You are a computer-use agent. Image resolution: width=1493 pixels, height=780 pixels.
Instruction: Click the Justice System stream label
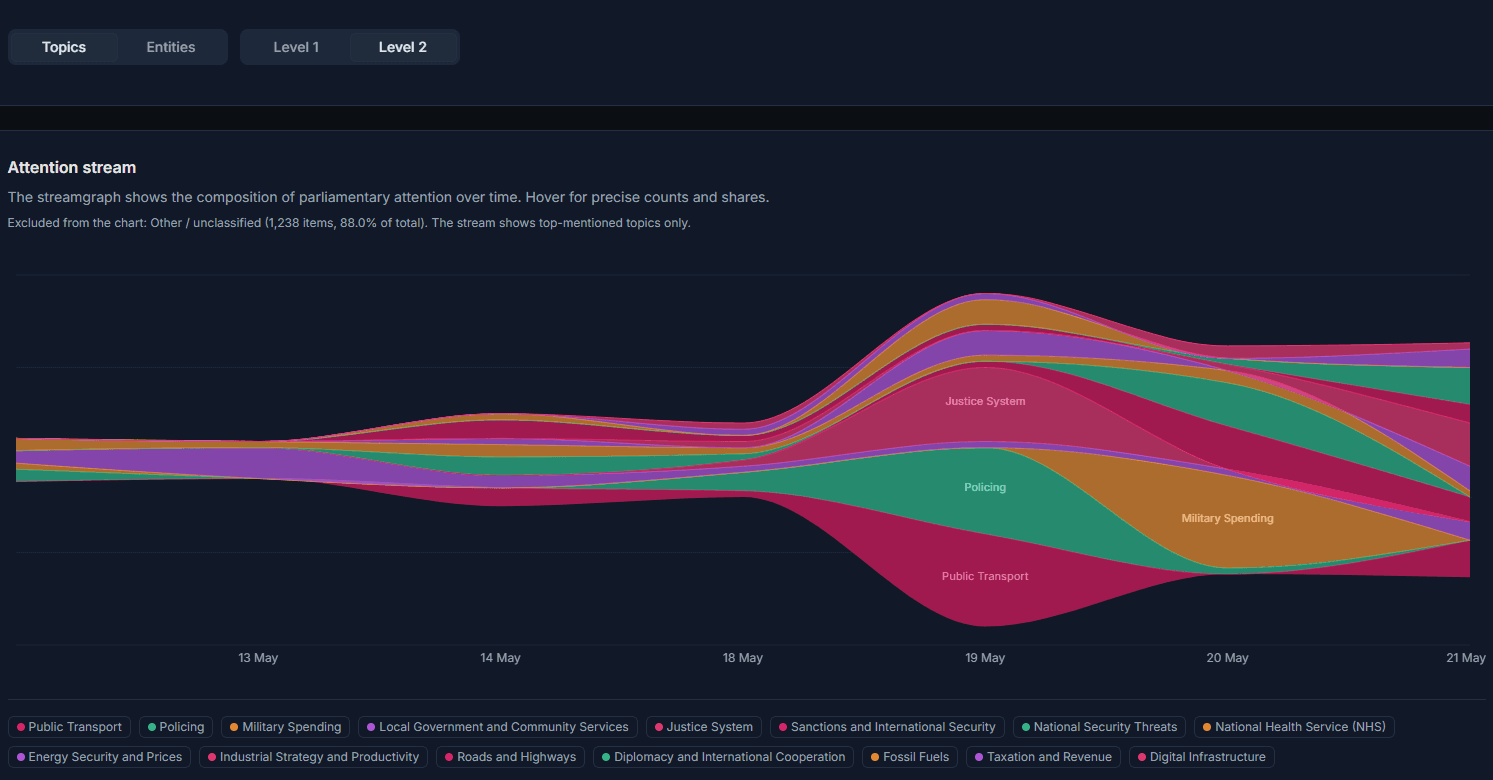(985, 401)
